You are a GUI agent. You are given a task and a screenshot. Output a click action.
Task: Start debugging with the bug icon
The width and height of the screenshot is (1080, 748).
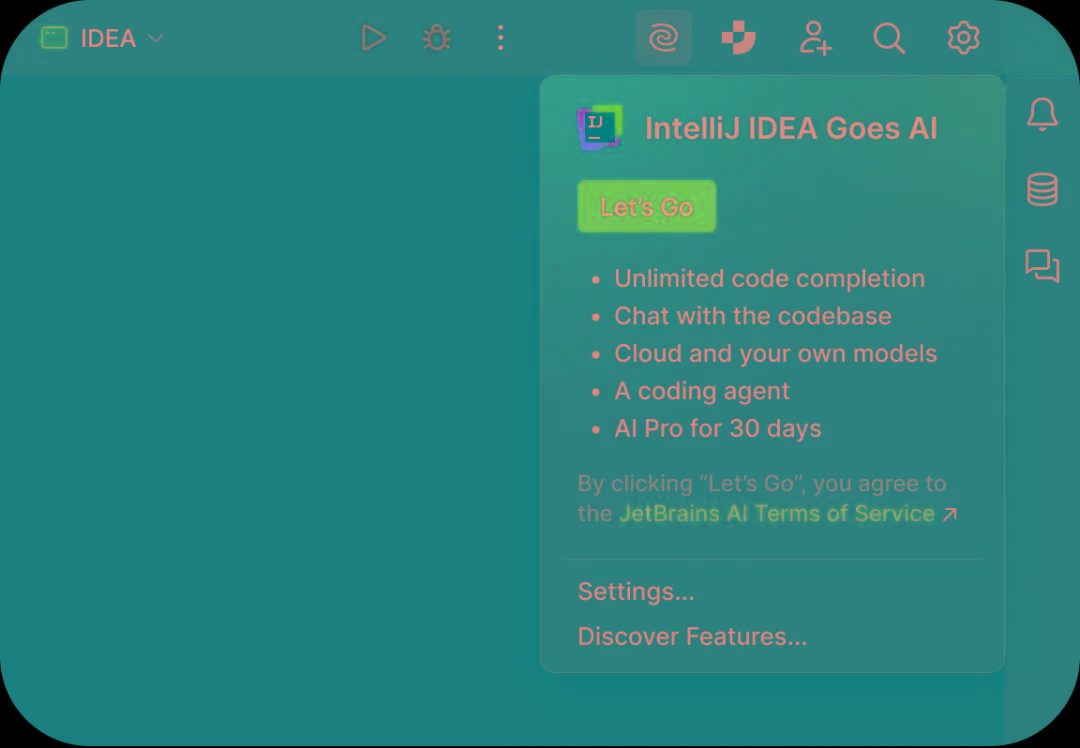[437, 39]
